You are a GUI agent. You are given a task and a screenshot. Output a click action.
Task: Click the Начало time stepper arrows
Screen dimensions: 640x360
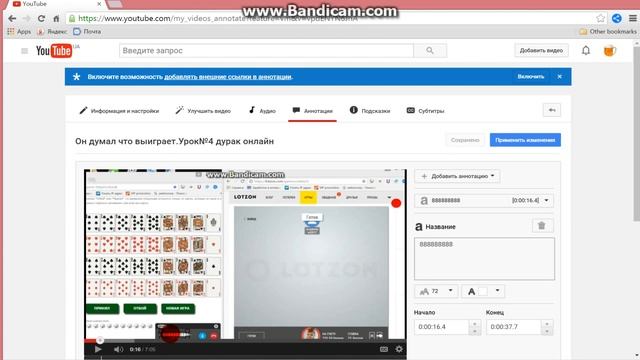475,327
